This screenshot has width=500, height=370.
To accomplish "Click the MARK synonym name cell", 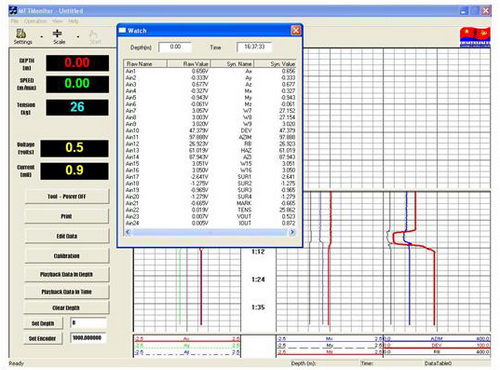I will coord(244,203).
